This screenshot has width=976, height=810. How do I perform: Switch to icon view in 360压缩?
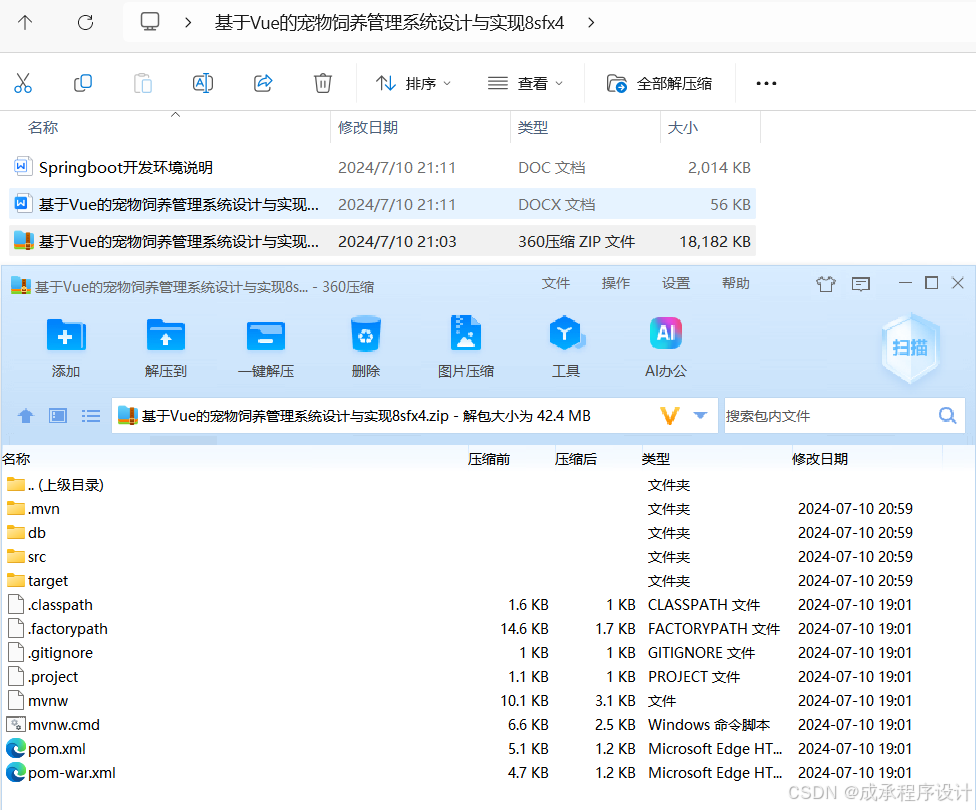[58, 416]
